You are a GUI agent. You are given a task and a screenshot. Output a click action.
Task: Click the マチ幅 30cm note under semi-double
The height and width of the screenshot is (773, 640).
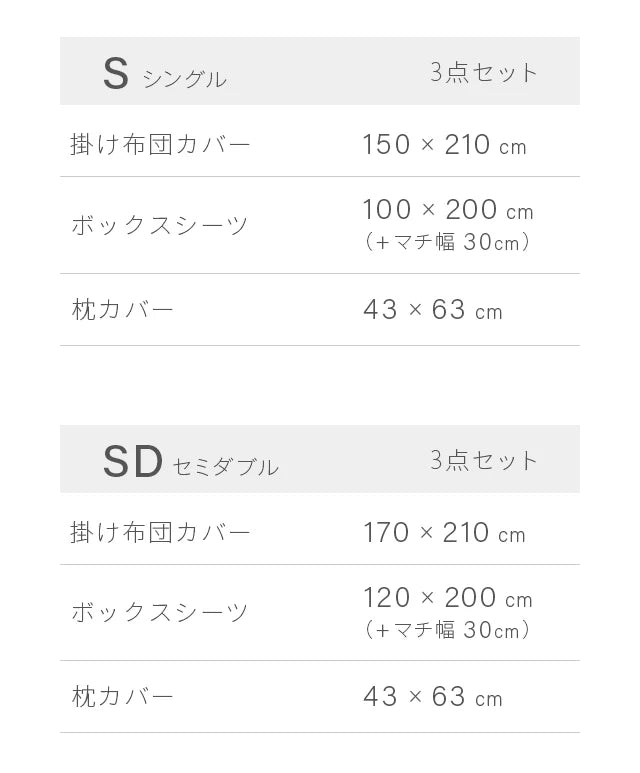(x=447, y=630)
